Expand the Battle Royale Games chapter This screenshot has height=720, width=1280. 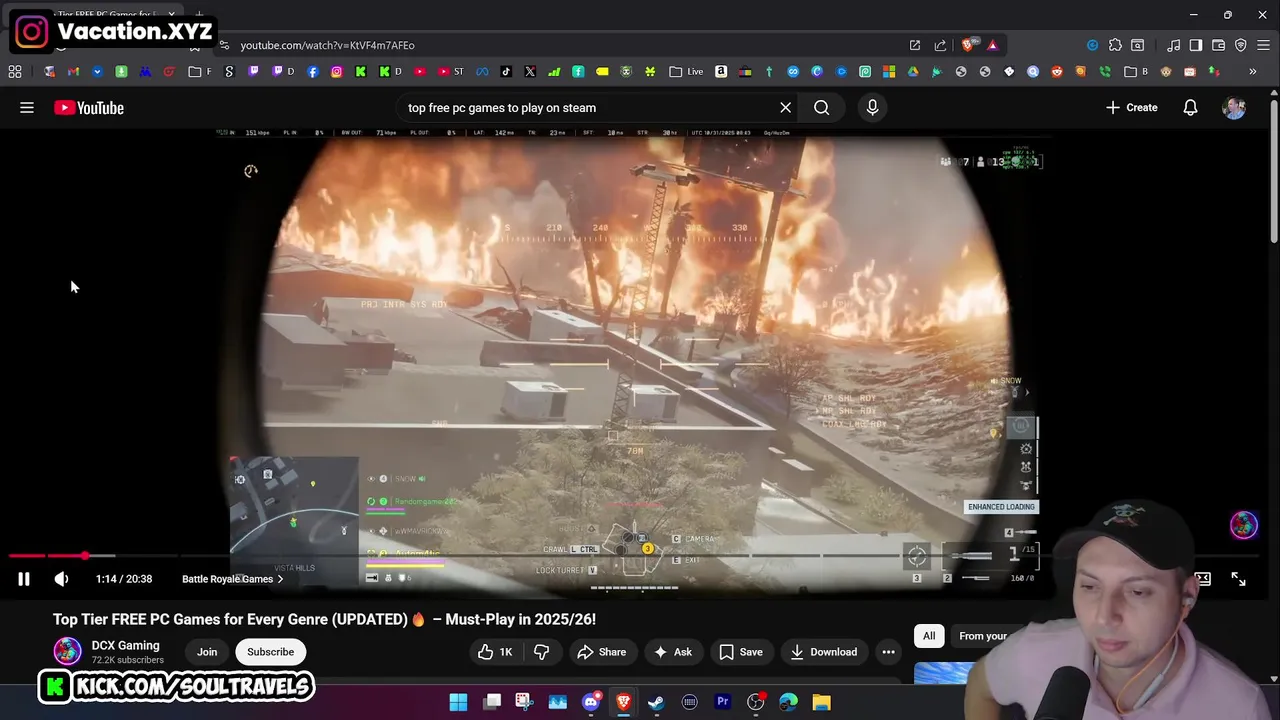point(232,579)
